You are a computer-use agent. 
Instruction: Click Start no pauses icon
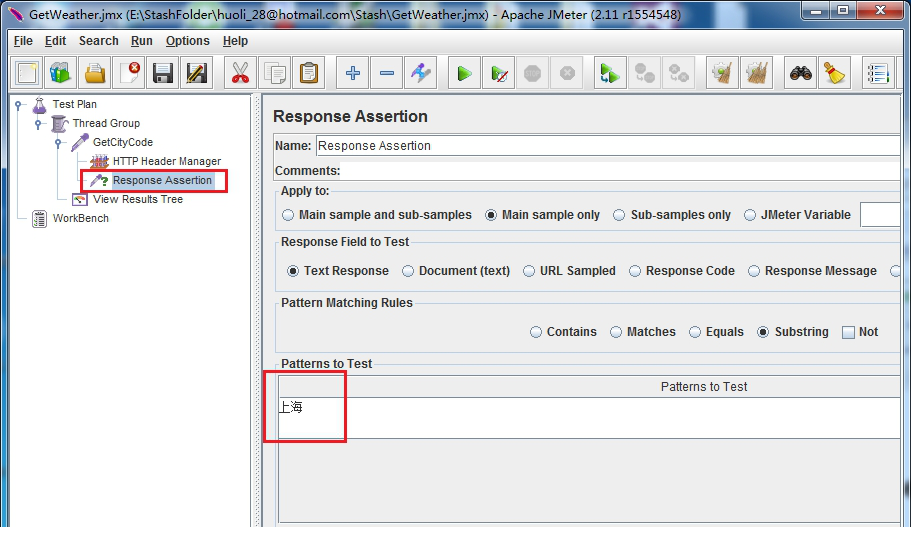click(498, 73)
